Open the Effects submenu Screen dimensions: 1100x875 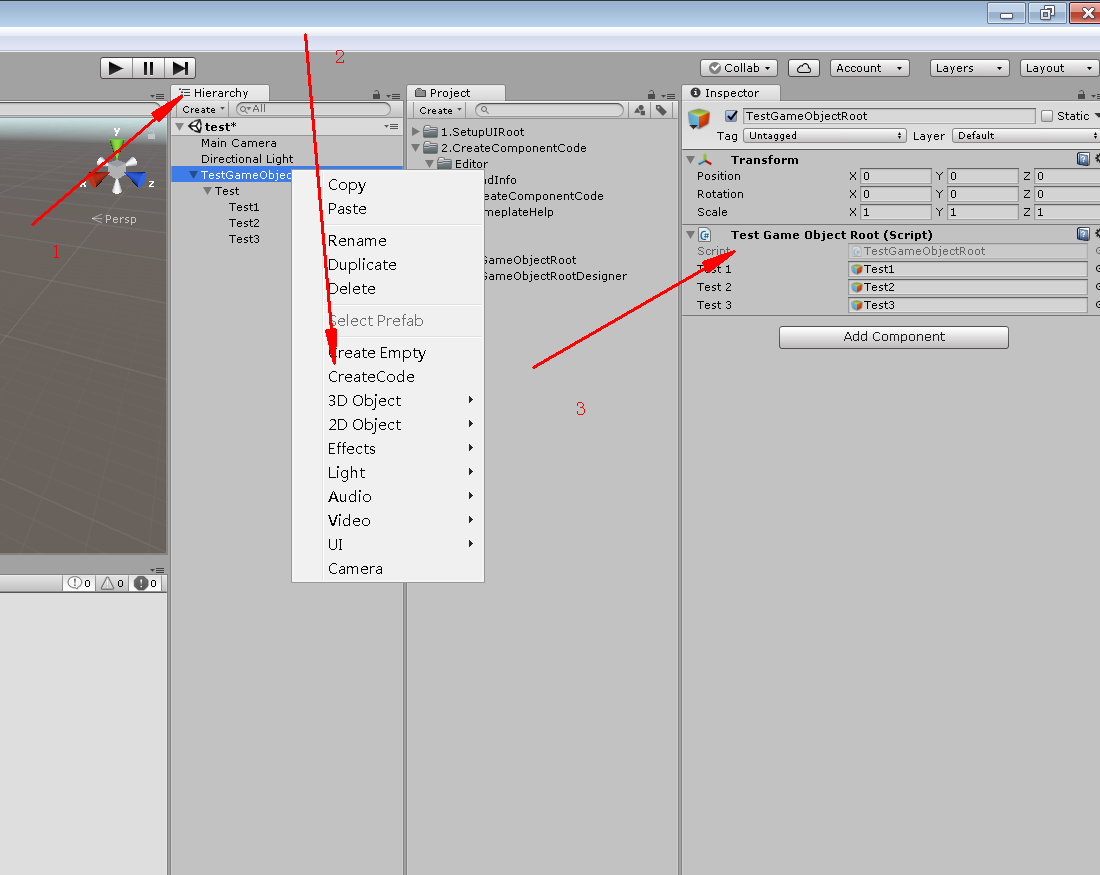point(388,448)
